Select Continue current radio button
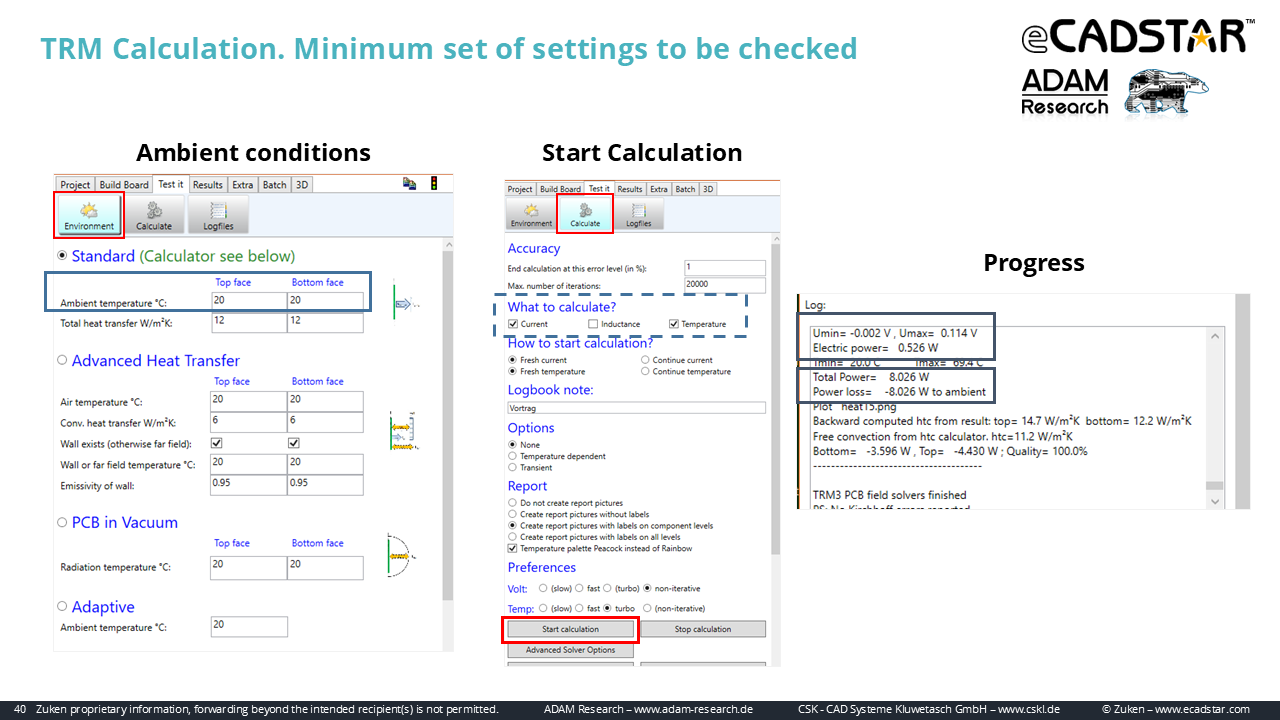Viewport: 1280px width, 720px height. [645, 360]
